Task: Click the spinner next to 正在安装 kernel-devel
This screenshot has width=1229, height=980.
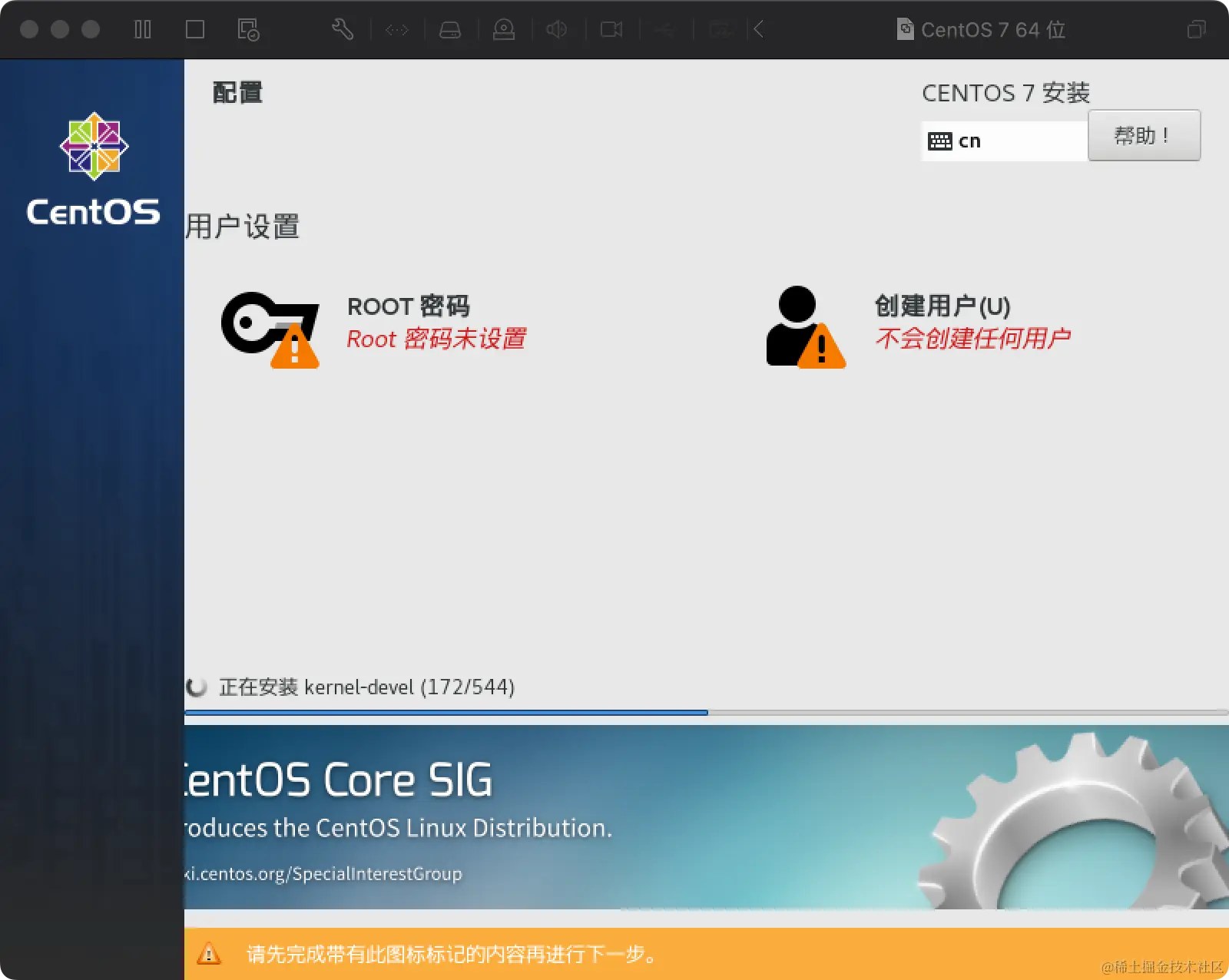Action: coord(197,687)
